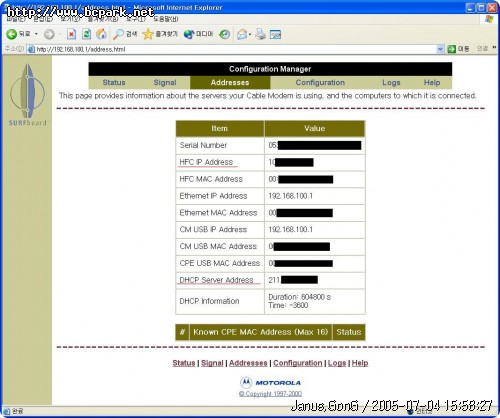Open the History clock icon
Image resolution: width=500 pixels, height=418 pixels.
coord(225,34)
